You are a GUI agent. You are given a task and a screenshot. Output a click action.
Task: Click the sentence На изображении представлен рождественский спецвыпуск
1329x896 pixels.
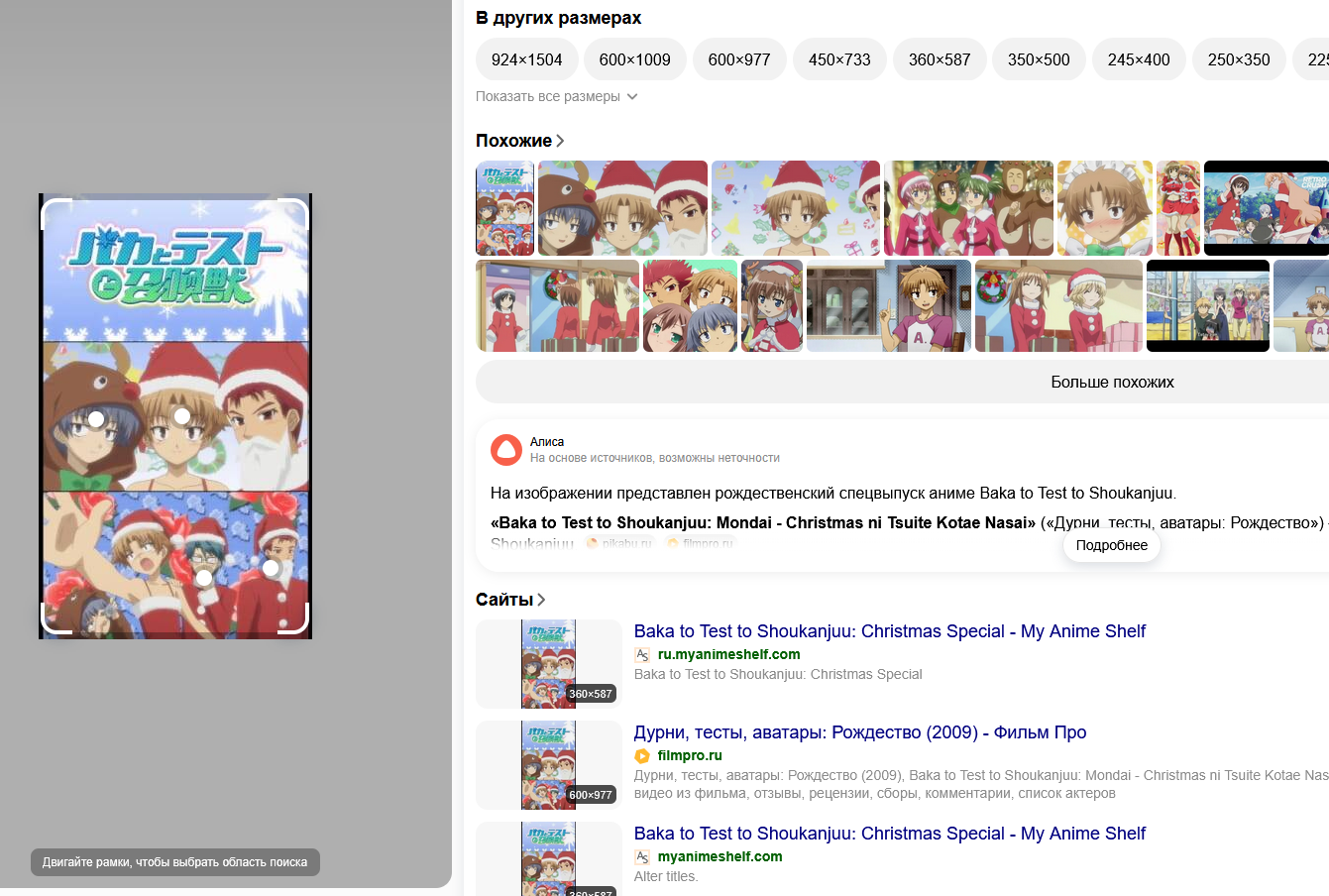click(x=833, y=493)
